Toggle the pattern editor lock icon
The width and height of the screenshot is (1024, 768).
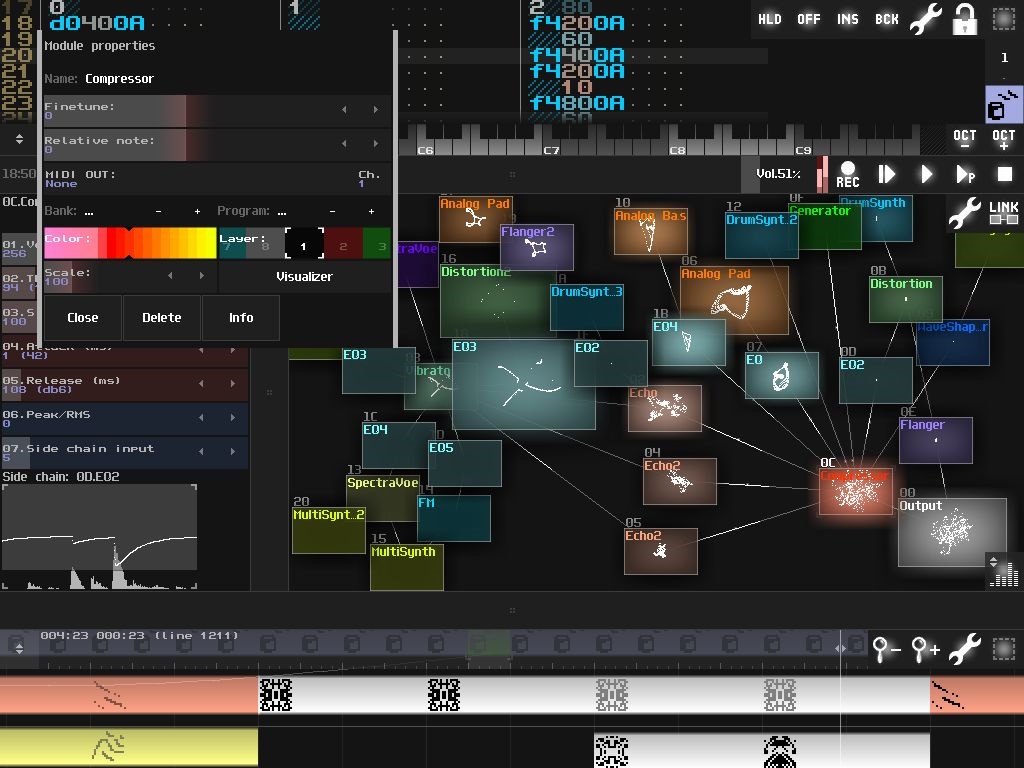pyautogui.click(x=964, y=19)
